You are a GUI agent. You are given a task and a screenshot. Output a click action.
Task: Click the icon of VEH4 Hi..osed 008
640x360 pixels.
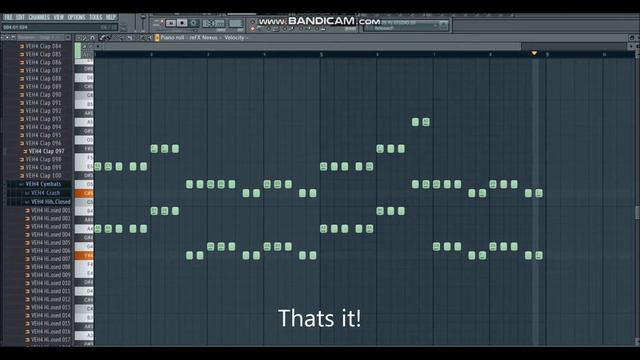pos(28,267)
